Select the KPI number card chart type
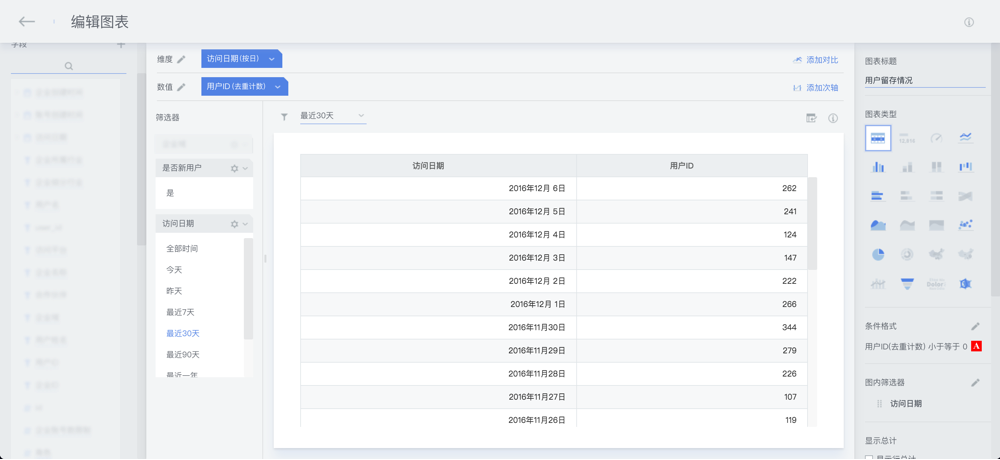Image resolution: width=1000 pixels, height=460 pixels. click(x=907, y=138)
